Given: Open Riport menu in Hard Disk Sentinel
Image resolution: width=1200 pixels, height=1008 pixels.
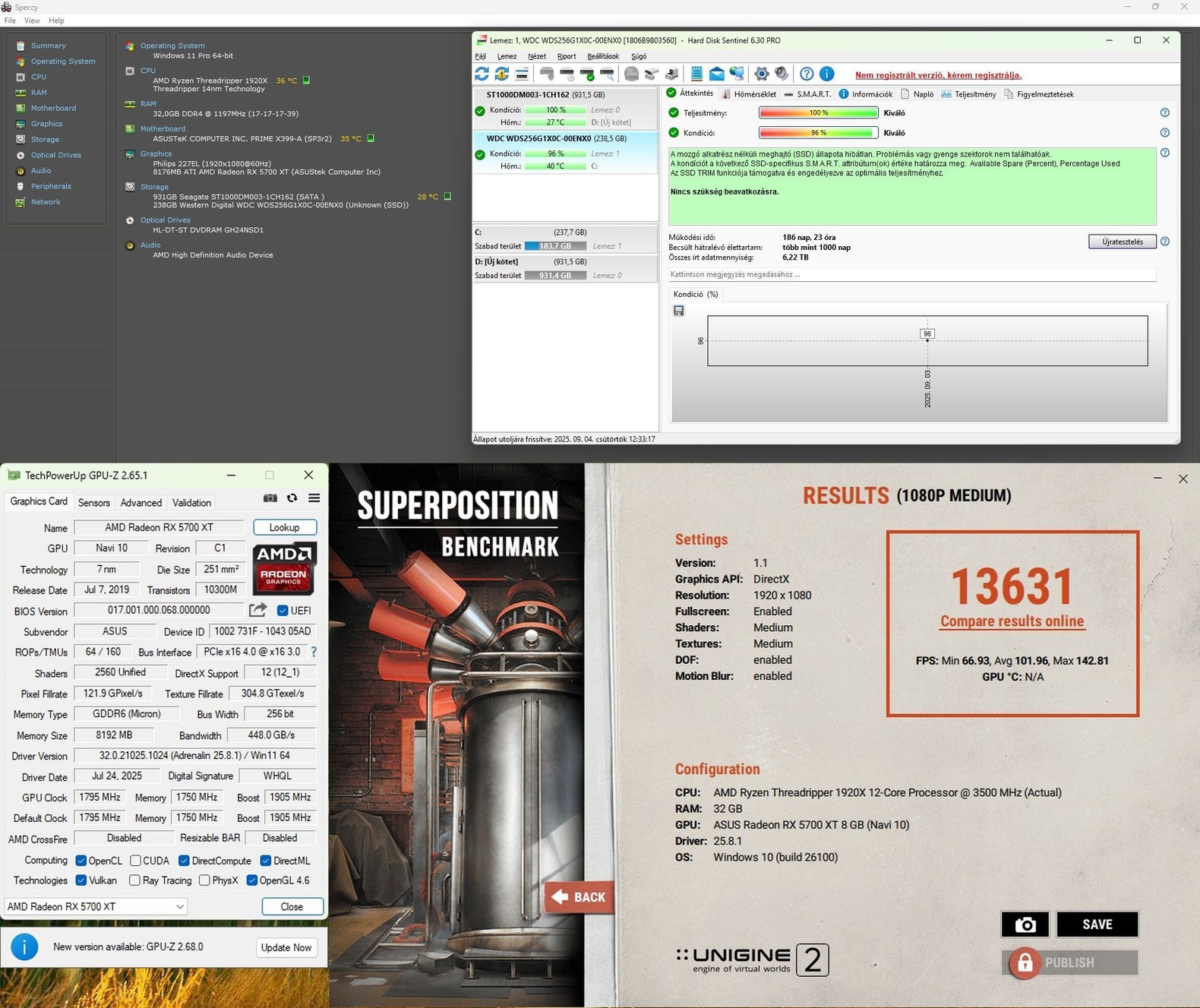Looking at the screenshot, I should [x=567, y=56].
